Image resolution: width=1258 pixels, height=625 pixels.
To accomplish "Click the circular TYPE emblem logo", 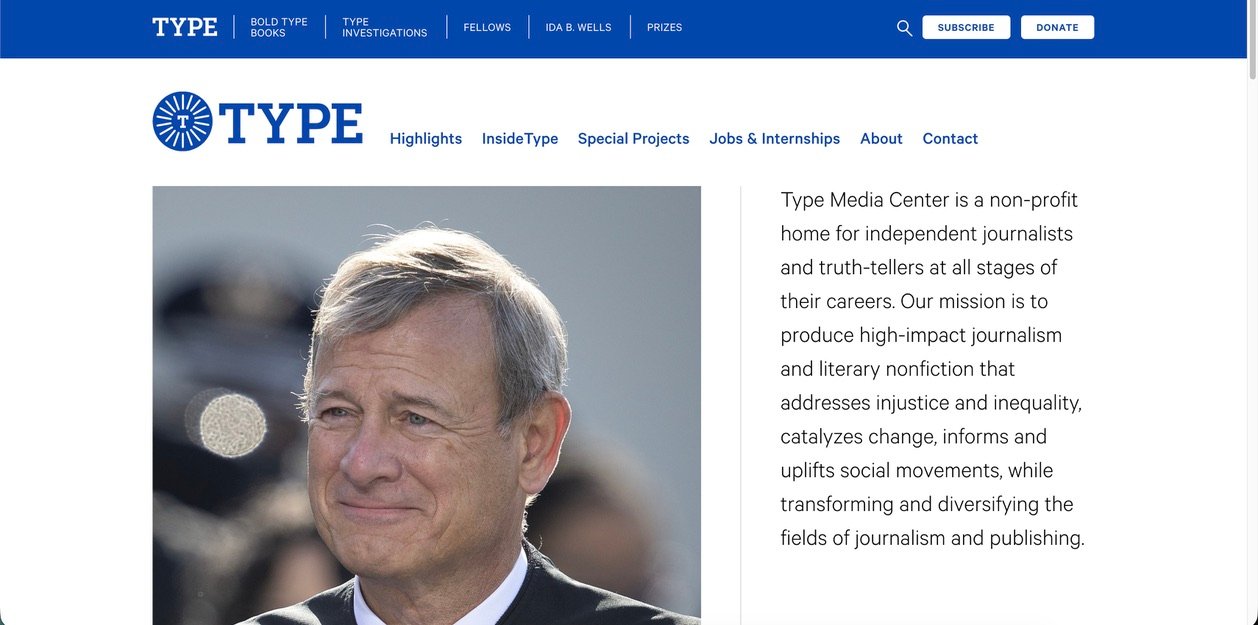I will (x=181, y=120).
